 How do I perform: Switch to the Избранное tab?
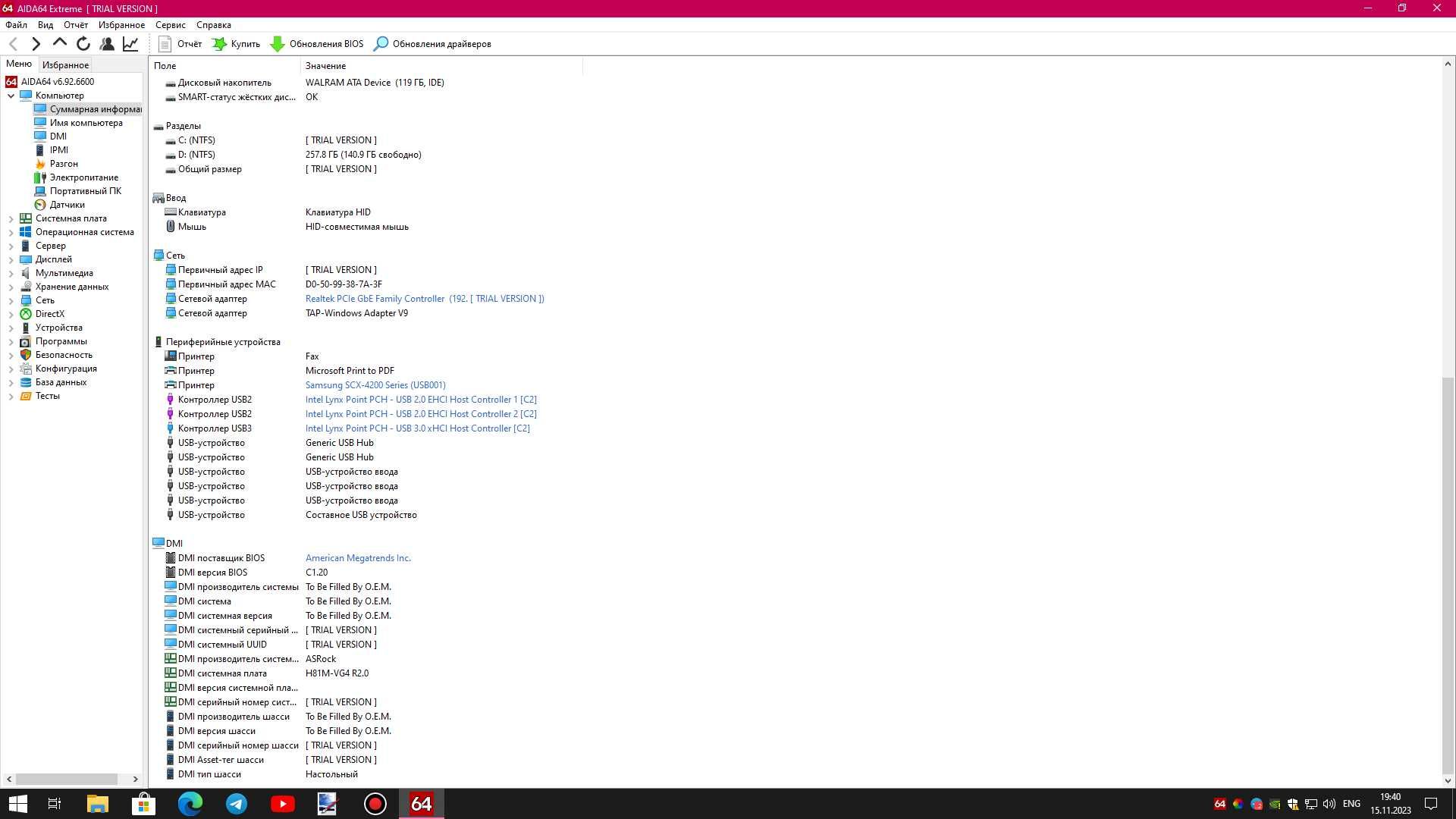click(x=65, y=65)
